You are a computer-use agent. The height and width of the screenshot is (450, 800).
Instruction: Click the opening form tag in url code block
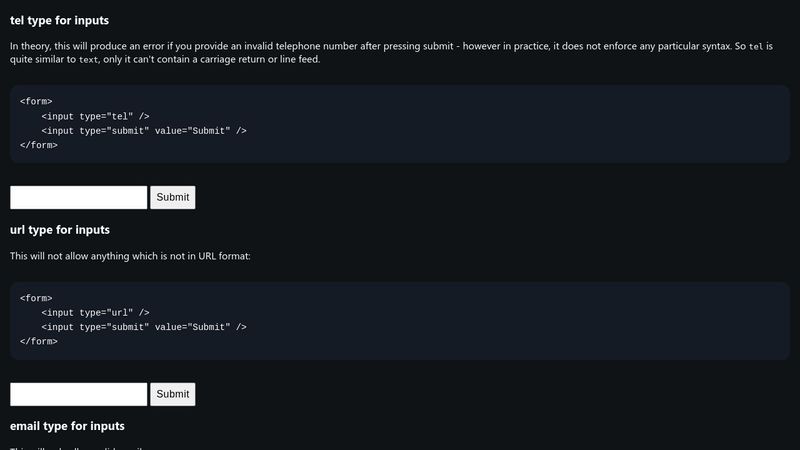click(36, 298)
